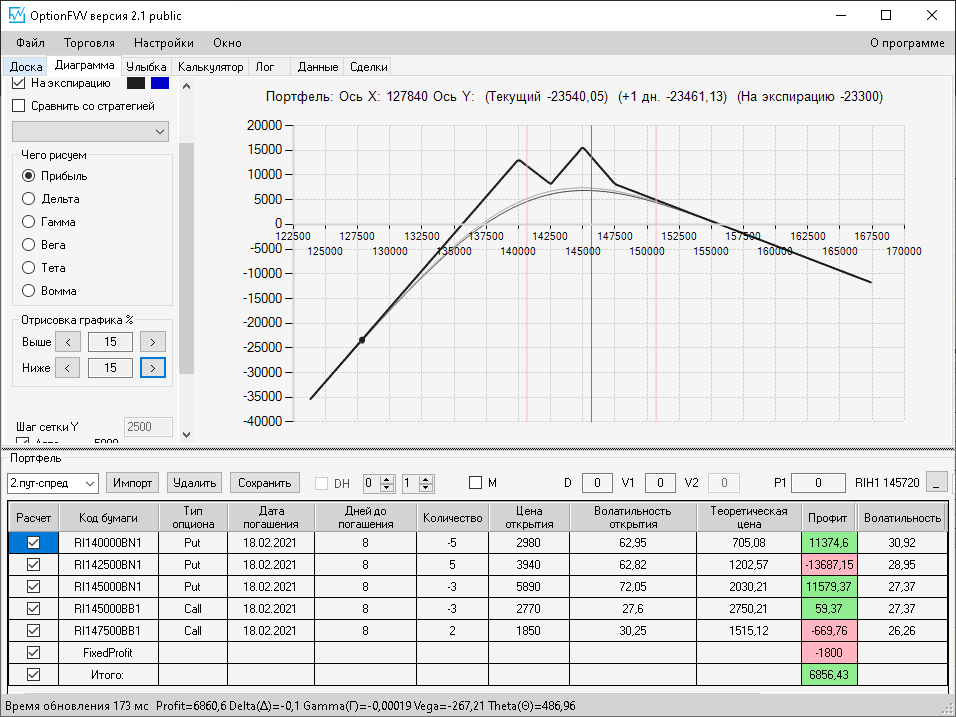The width and height of the screenshot is (956, 717).
Task: Click the black dot marker on chart line
Action: coord(362,340)
